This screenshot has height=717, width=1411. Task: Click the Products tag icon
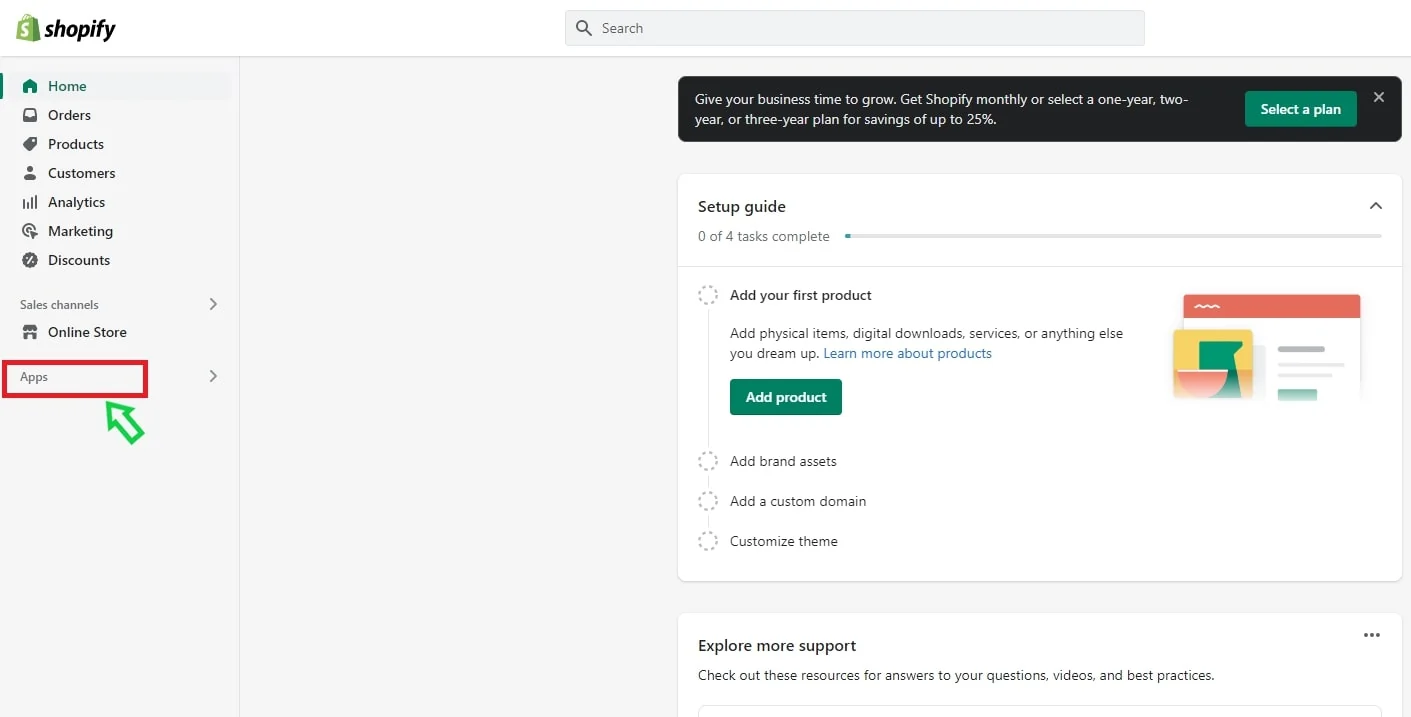pos(30,144)
